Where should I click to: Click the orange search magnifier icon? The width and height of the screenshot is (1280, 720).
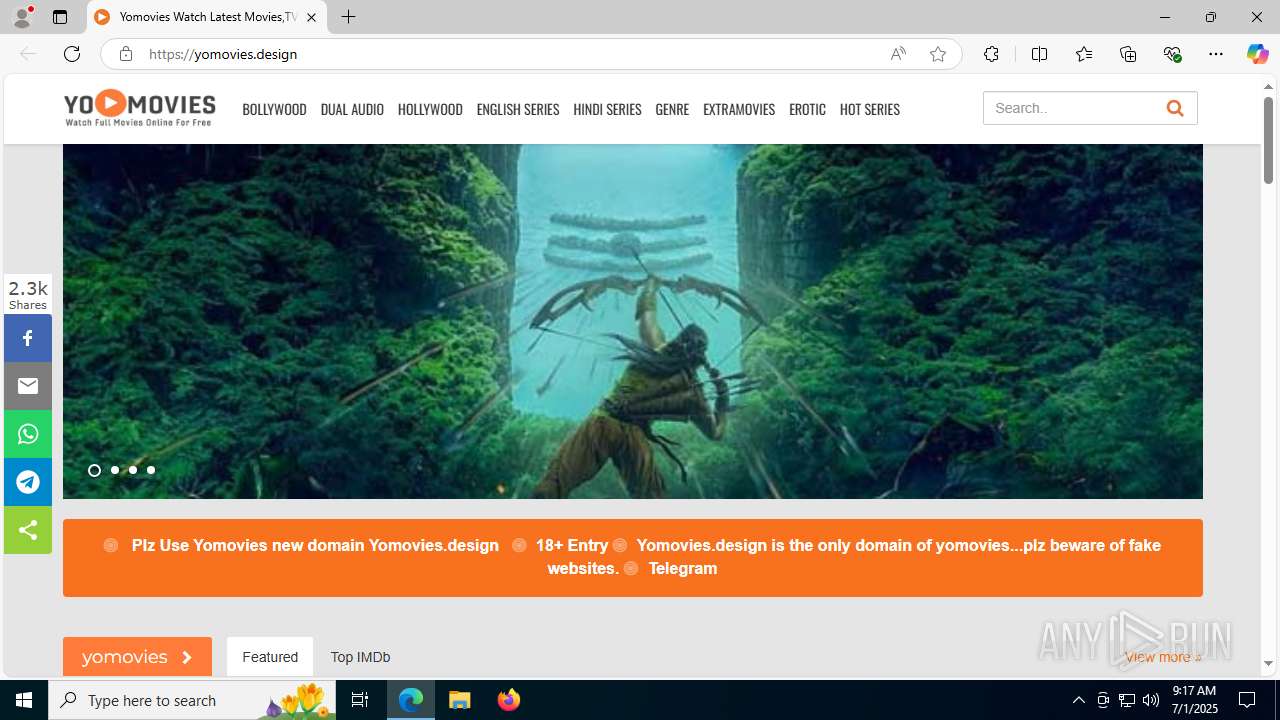click(x=1175, y=108)
